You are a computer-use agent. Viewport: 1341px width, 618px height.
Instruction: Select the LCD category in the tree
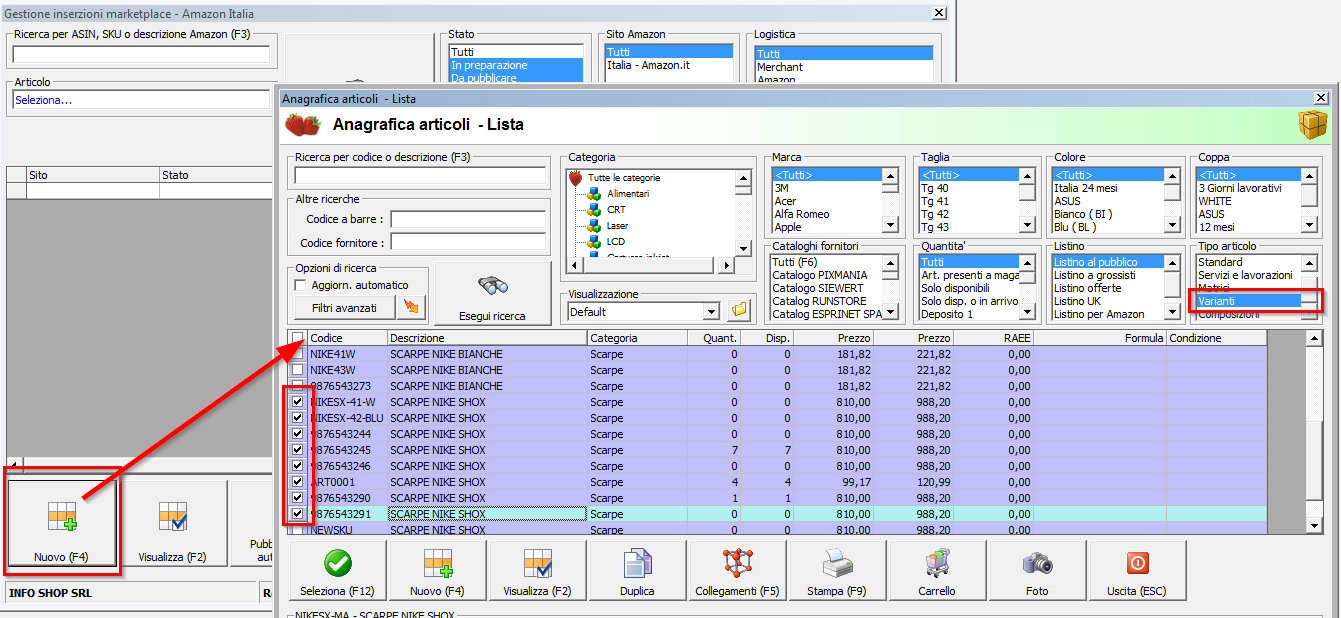point(616,242)
